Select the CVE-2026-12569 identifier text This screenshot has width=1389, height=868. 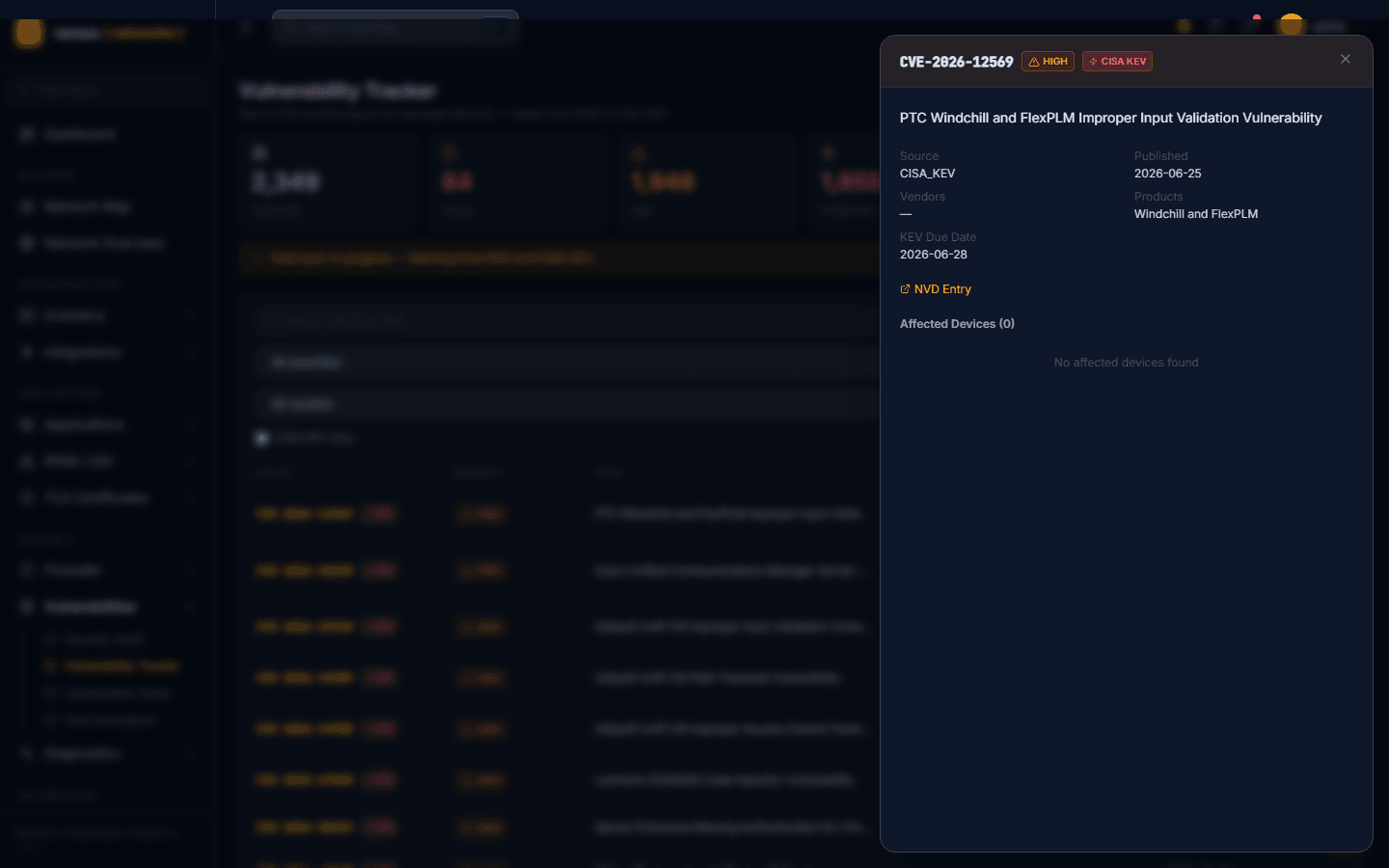(x=956, y=62)
